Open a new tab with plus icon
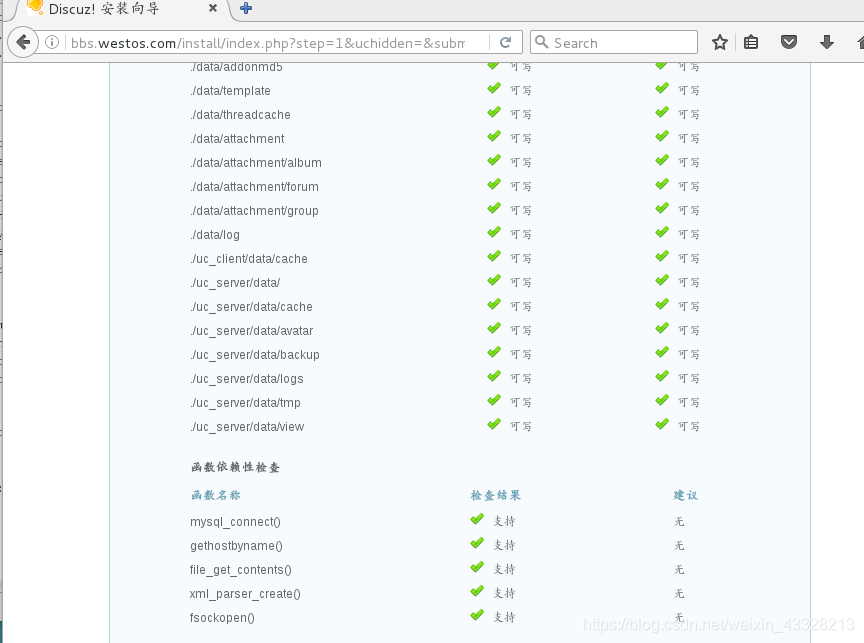Screen dimensions: 864x643 point(246,8)
